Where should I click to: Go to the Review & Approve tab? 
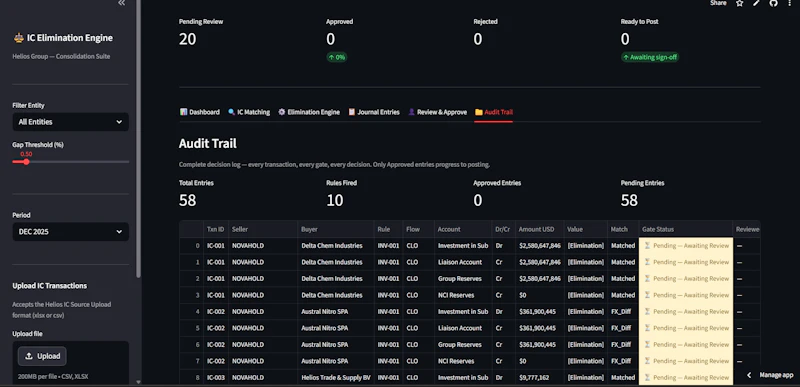pyautogui.click(x=437, y=112)
